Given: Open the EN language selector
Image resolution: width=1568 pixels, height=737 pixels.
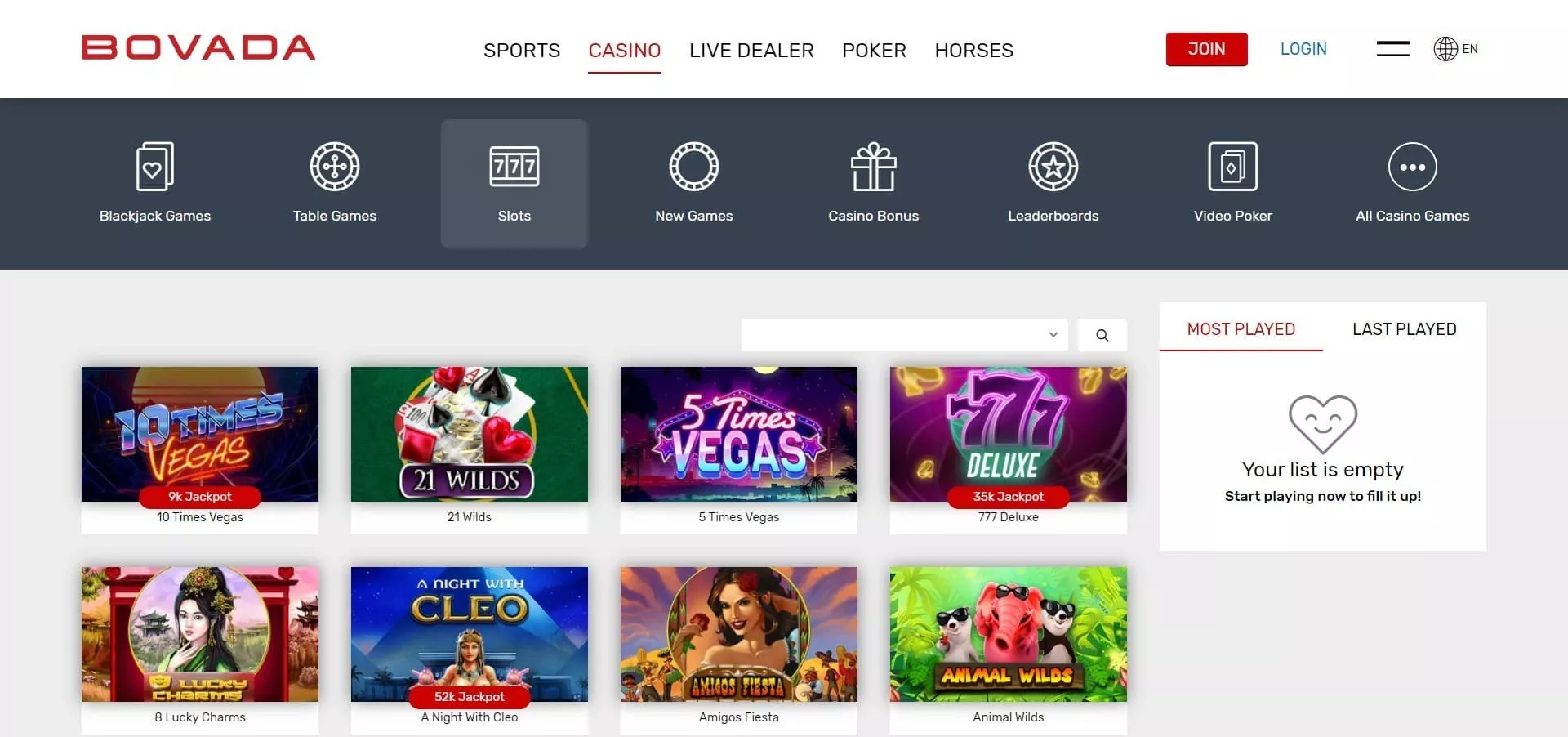Looking at the screenshot, I should tap(1456, 49).
